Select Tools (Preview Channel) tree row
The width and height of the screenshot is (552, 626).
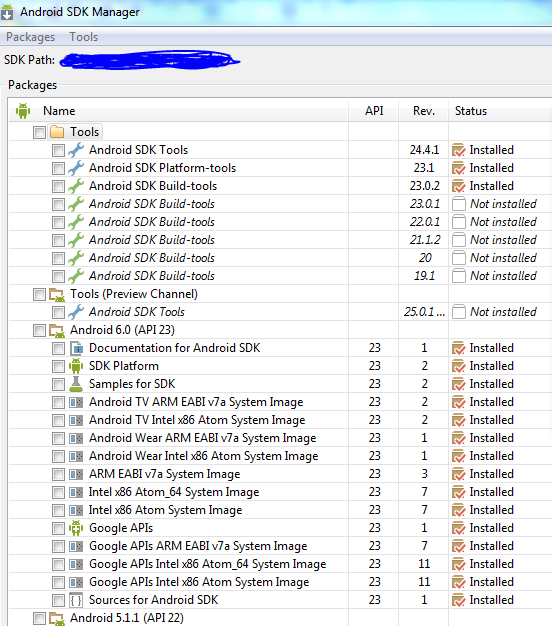click(x=279, y=294)
